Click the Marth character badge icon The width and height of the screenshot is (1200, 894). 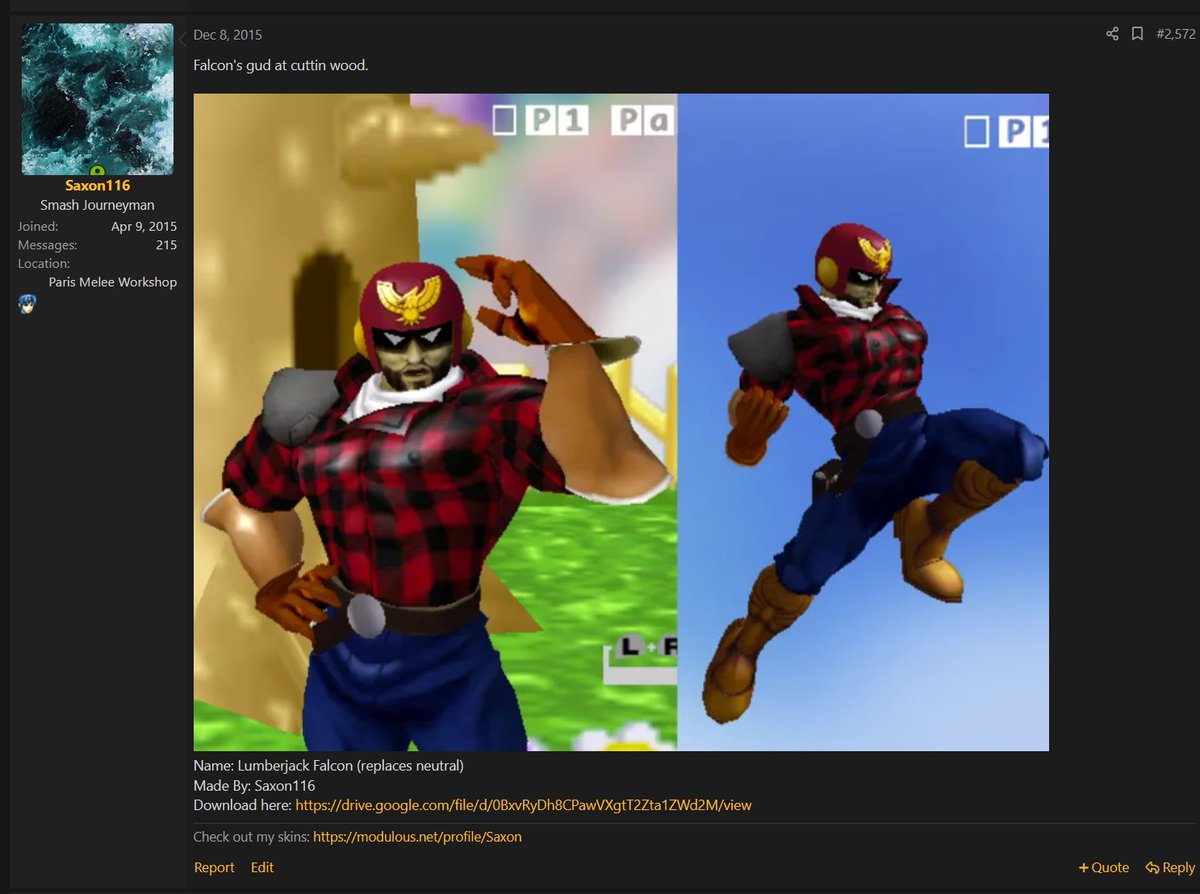(x=26, y=303)
